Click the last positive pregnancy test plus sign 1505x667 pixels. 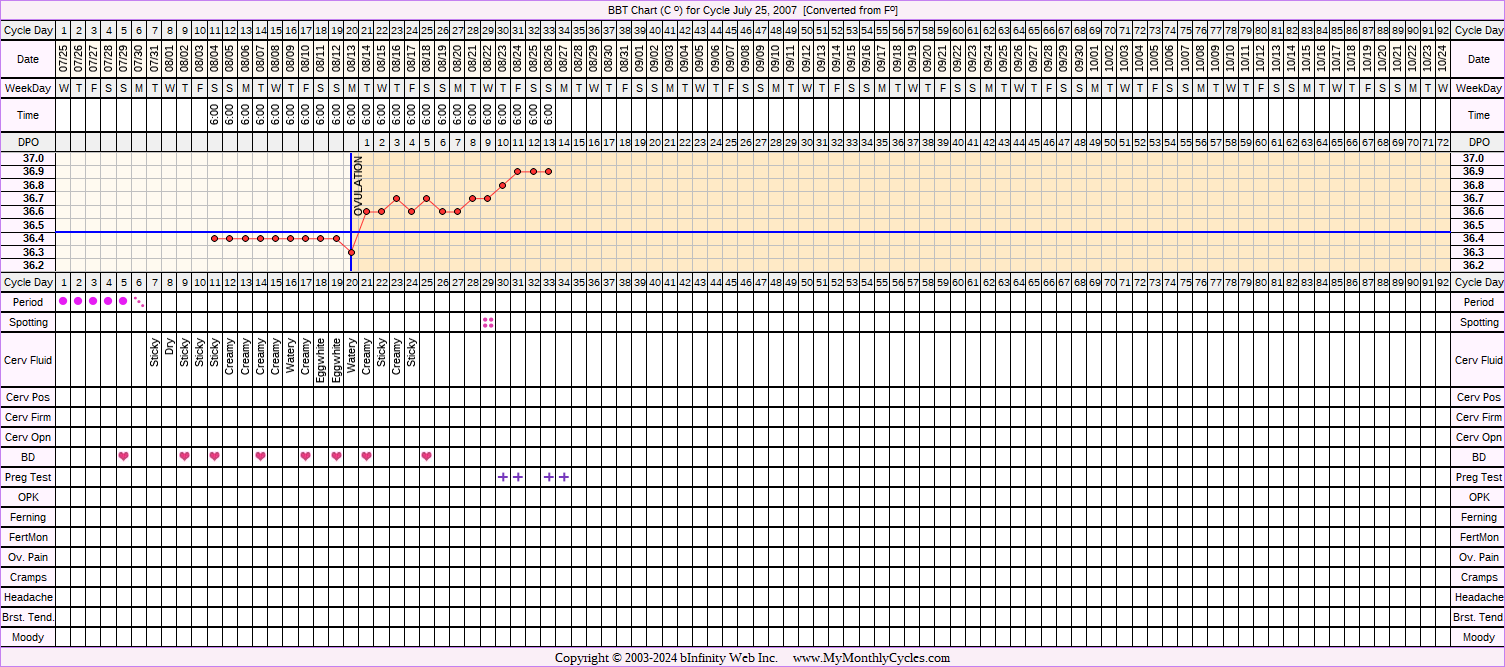click(564, 477)
